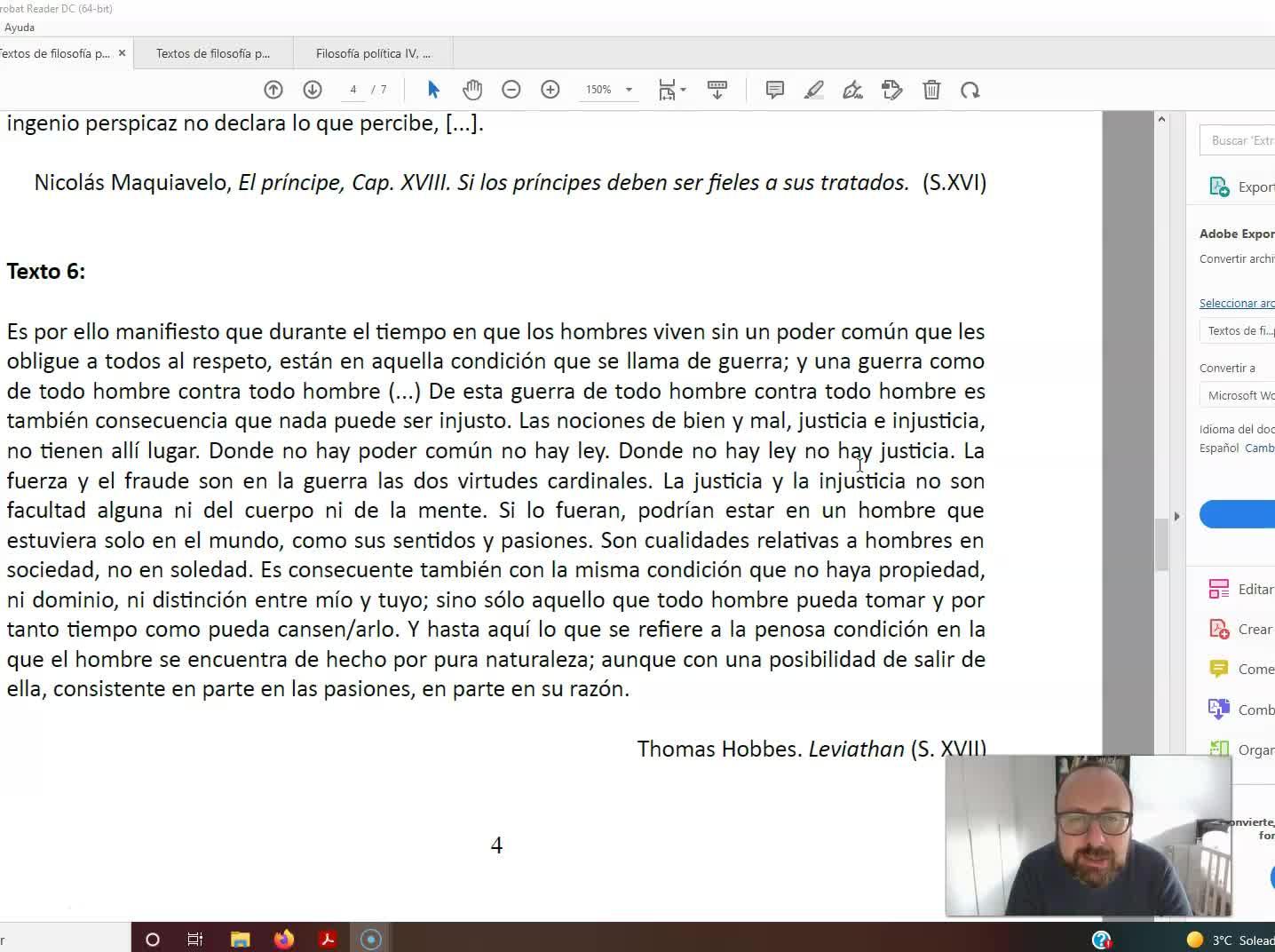Select the Hand pan tool
The image size is (1275, 952).
click(472, 90)
